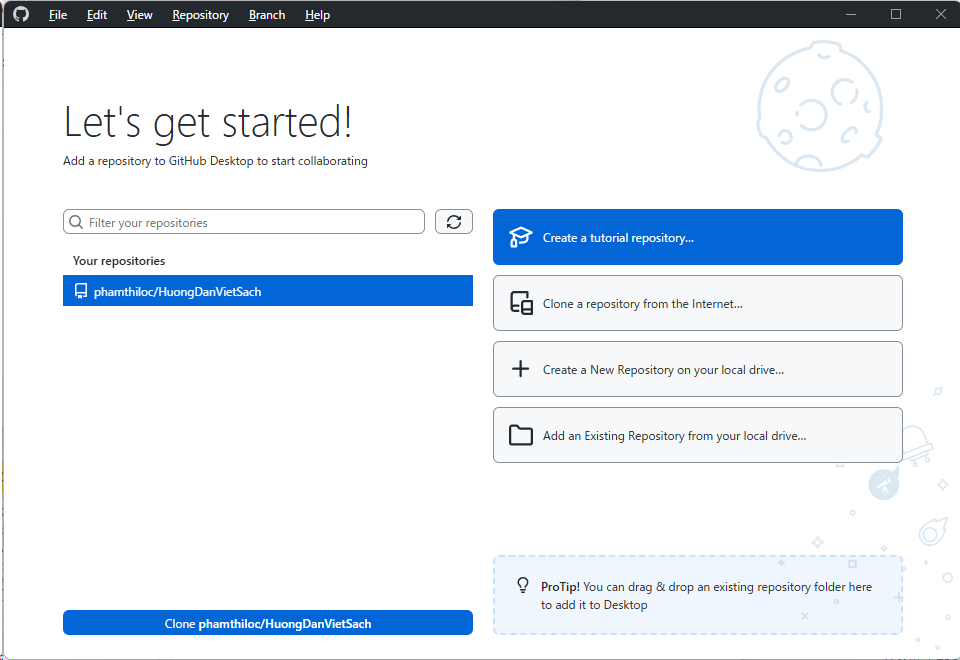The height and width of the screenshot is (660, 960).
Task: Click the Clone phamthiloc/HuongDanVietSach button
Action: pos(268,623)
